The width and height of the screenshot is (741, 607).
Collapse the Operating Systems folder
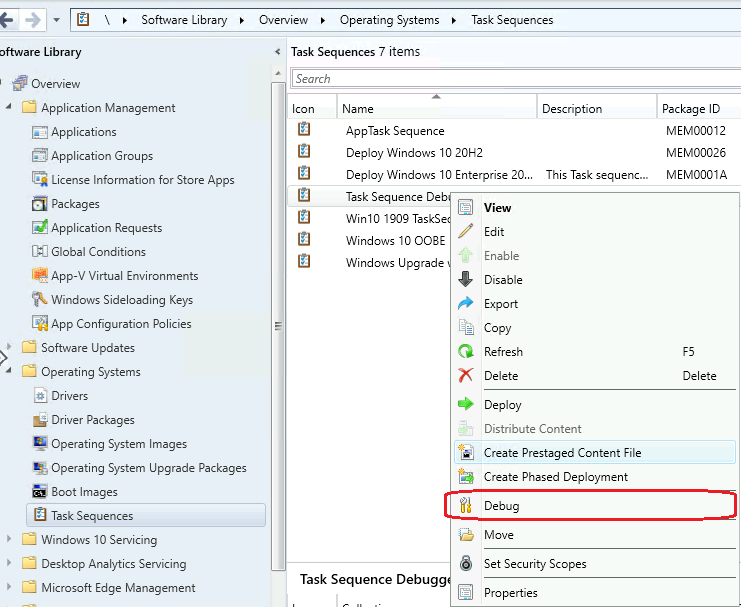9,371
